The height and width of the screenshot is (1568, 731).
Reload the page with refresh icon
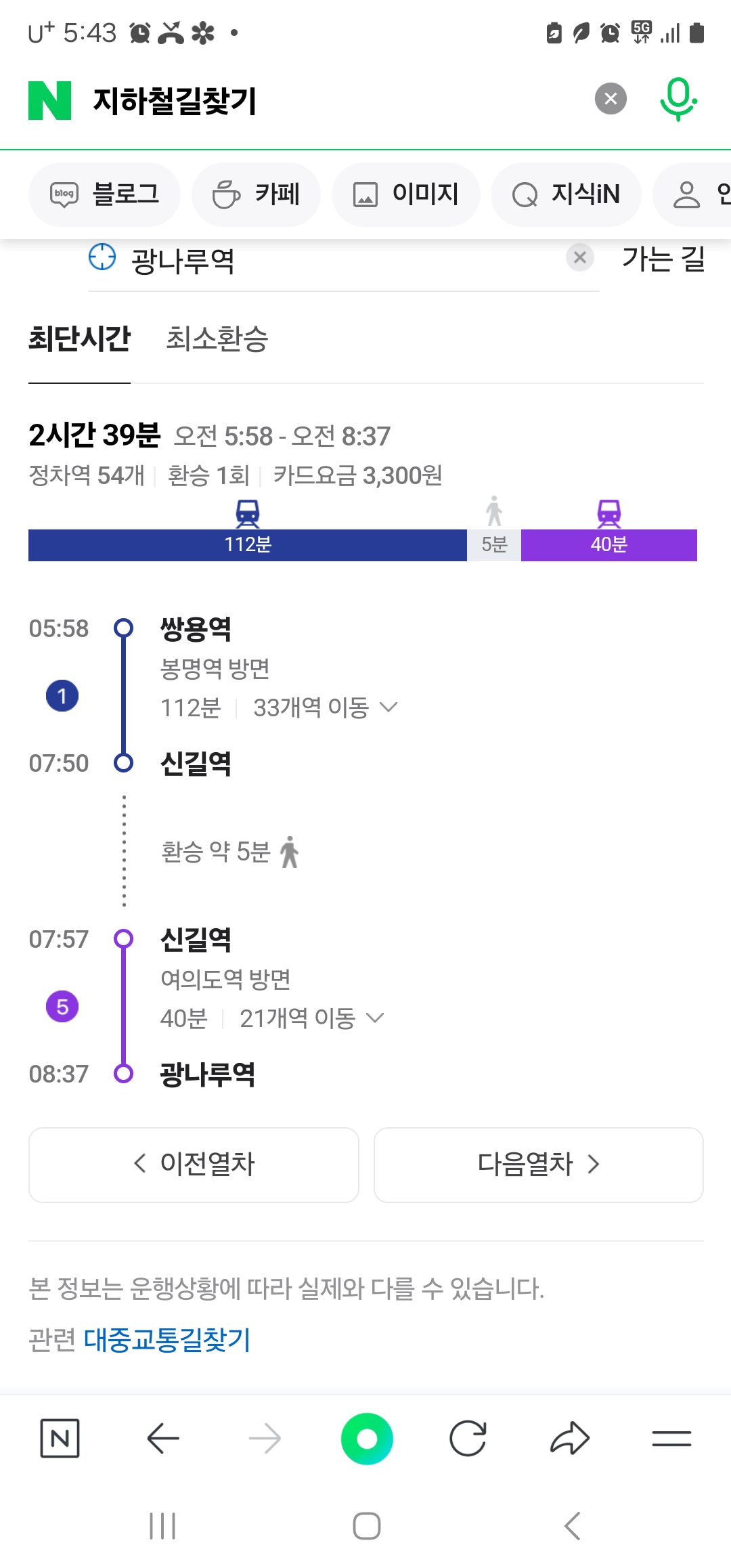pos(468,1438)
